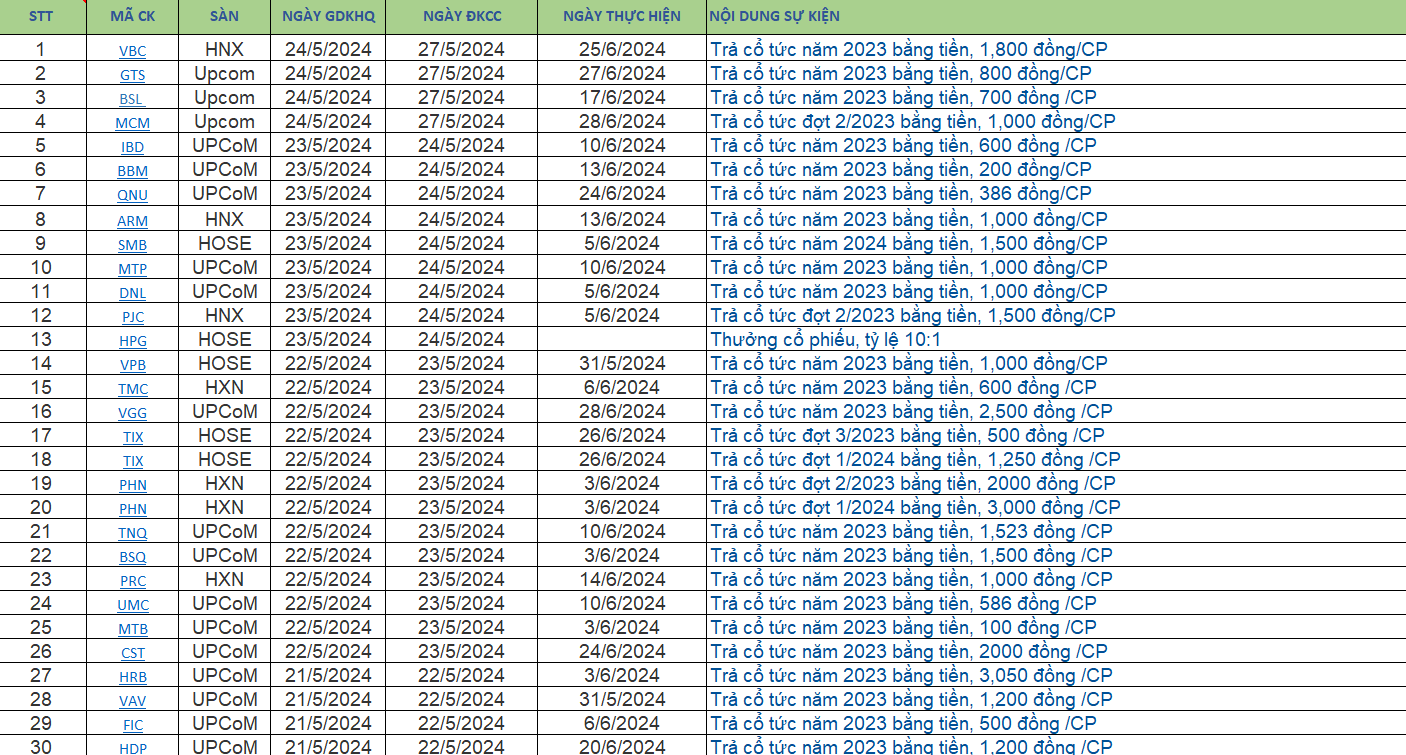Open the VBC stock code link
Viewport: 1406px width, 755px height.
(x=131, y=51)
